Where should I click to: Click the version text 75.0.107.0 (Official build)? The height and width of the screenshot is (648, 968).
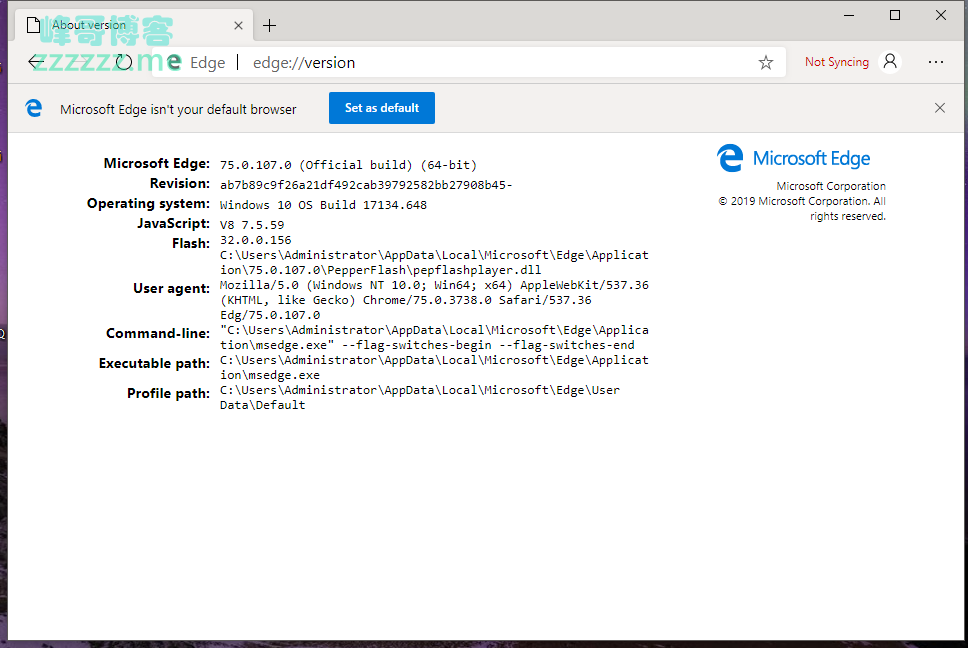pyautogui.click(x=348, y=165)
